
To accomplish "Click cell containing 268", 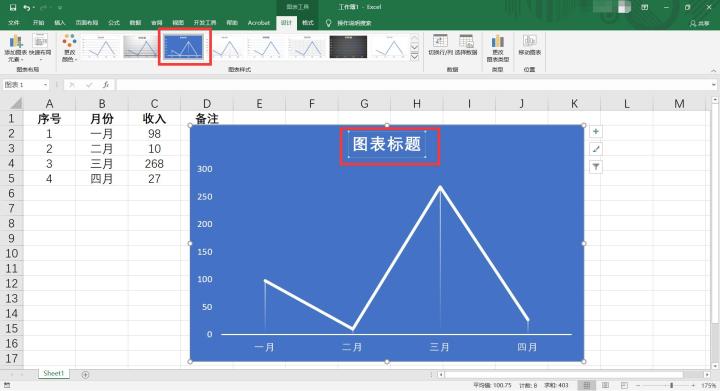I will pyautogui.click(x=154, y=164).
